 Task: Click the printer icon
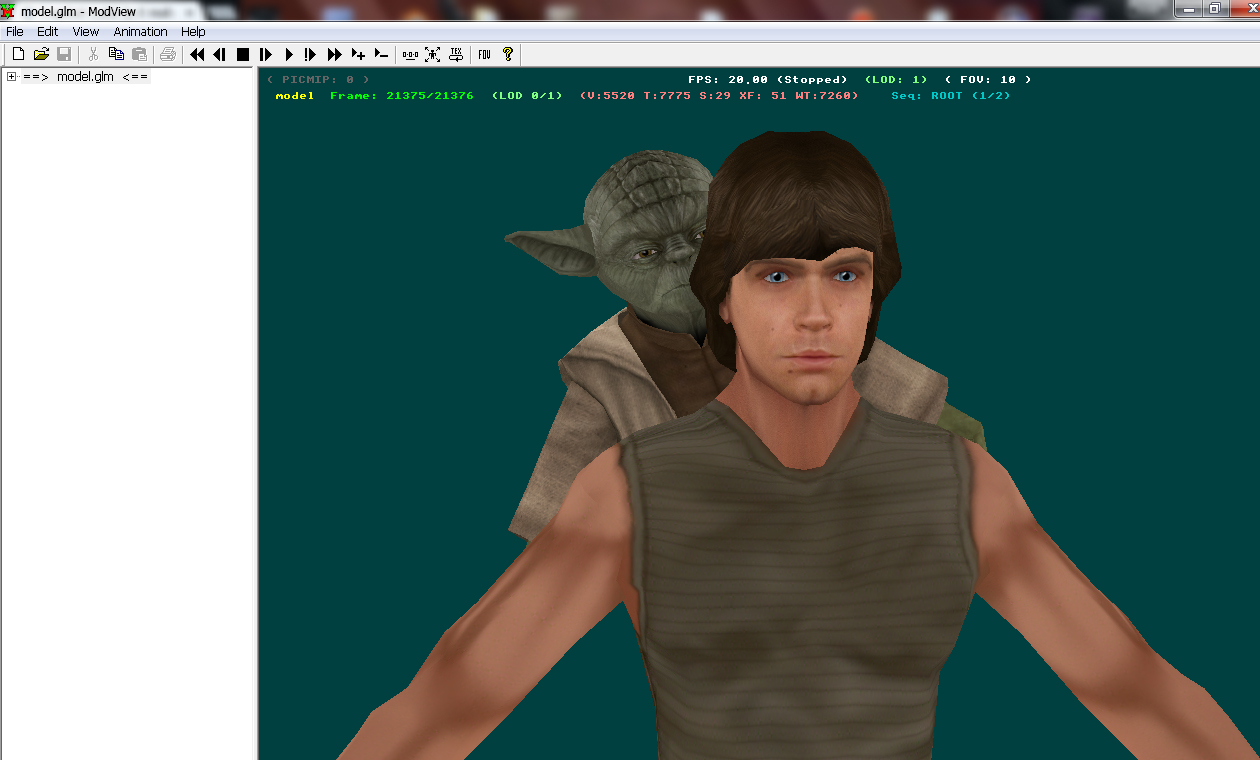tap(168, 54)
